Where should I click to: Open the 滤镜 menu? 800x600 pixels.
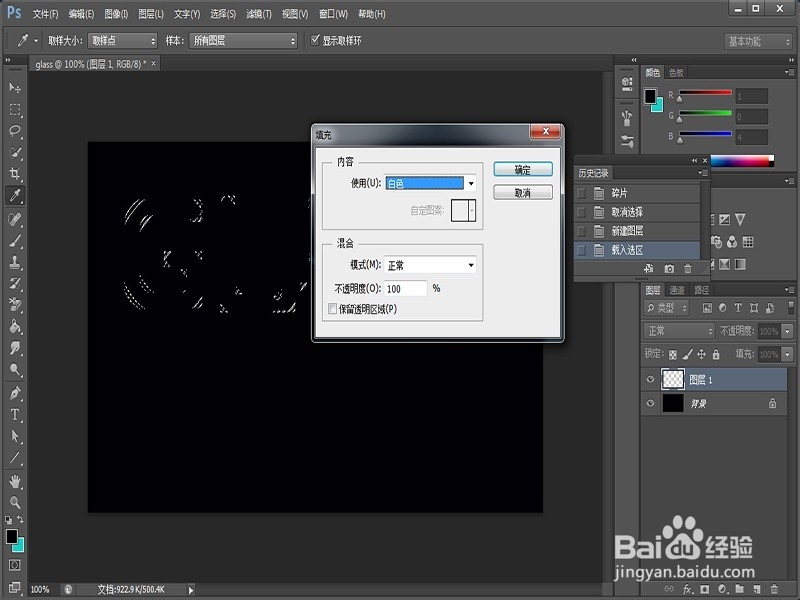tap(259, 14)
